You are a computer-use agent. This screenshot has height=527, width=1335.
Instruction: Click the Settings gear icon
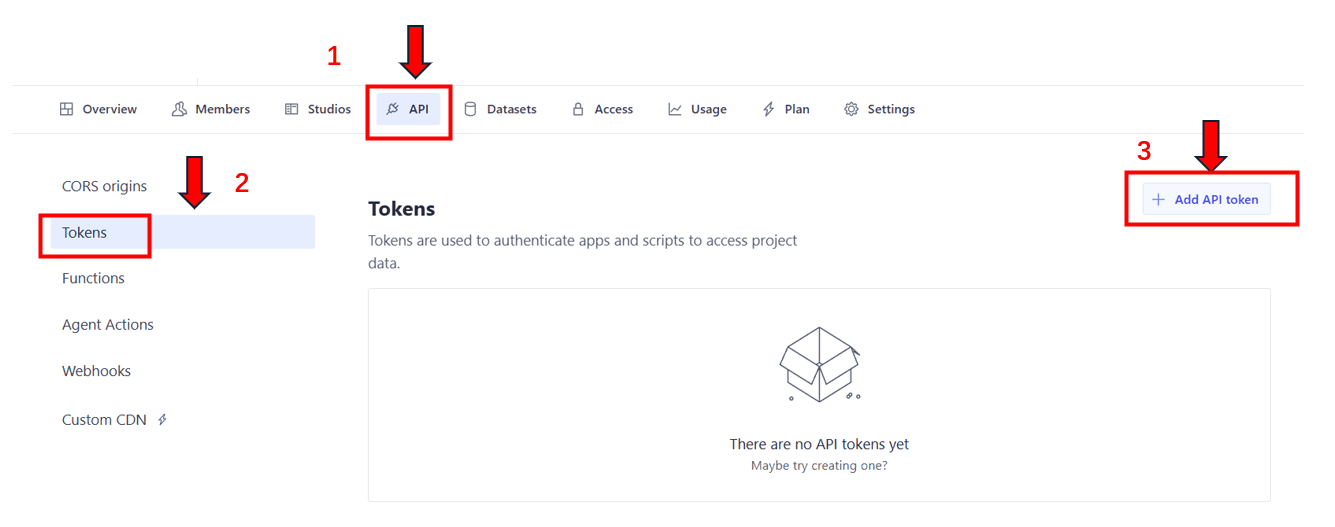tap(851, 109)
